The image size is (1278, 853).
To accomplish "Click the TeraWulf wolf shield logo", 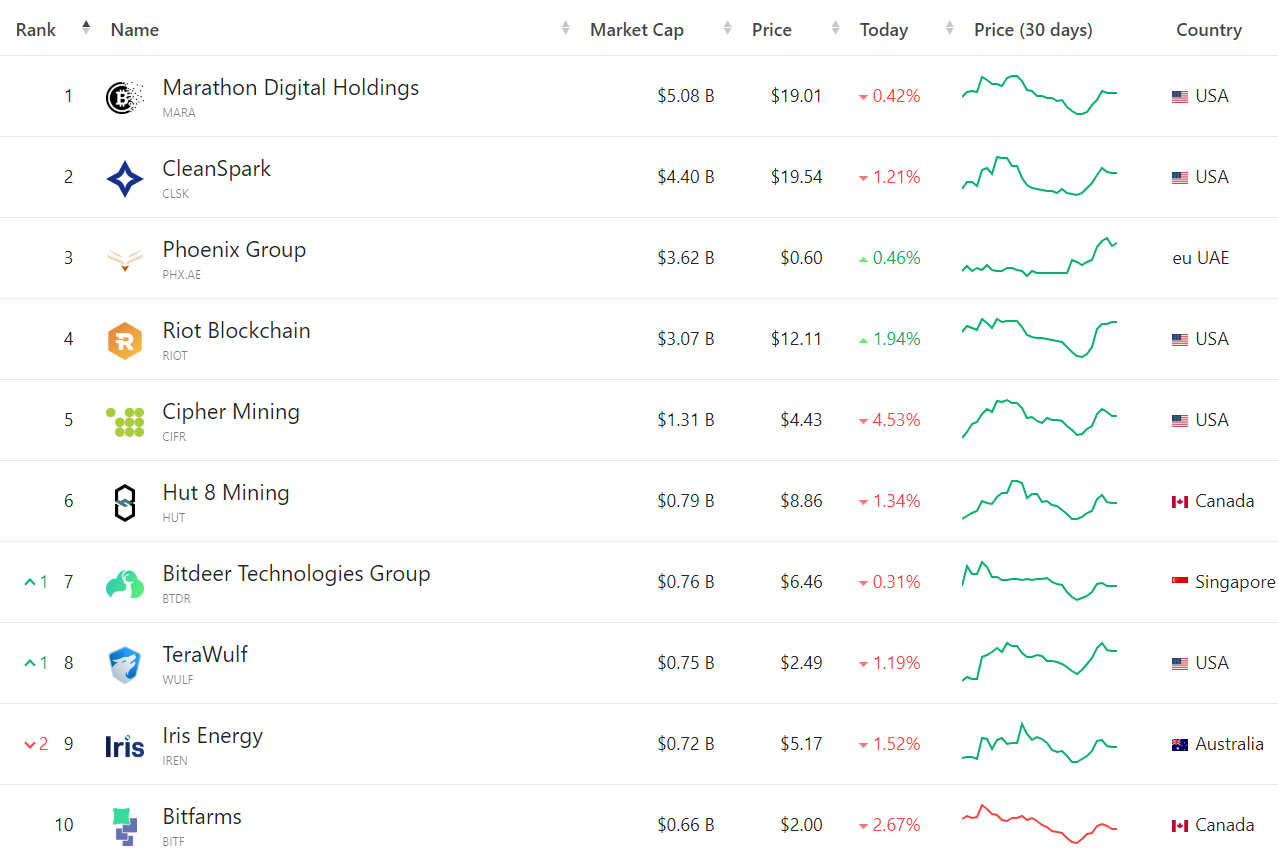I will 125,665.
